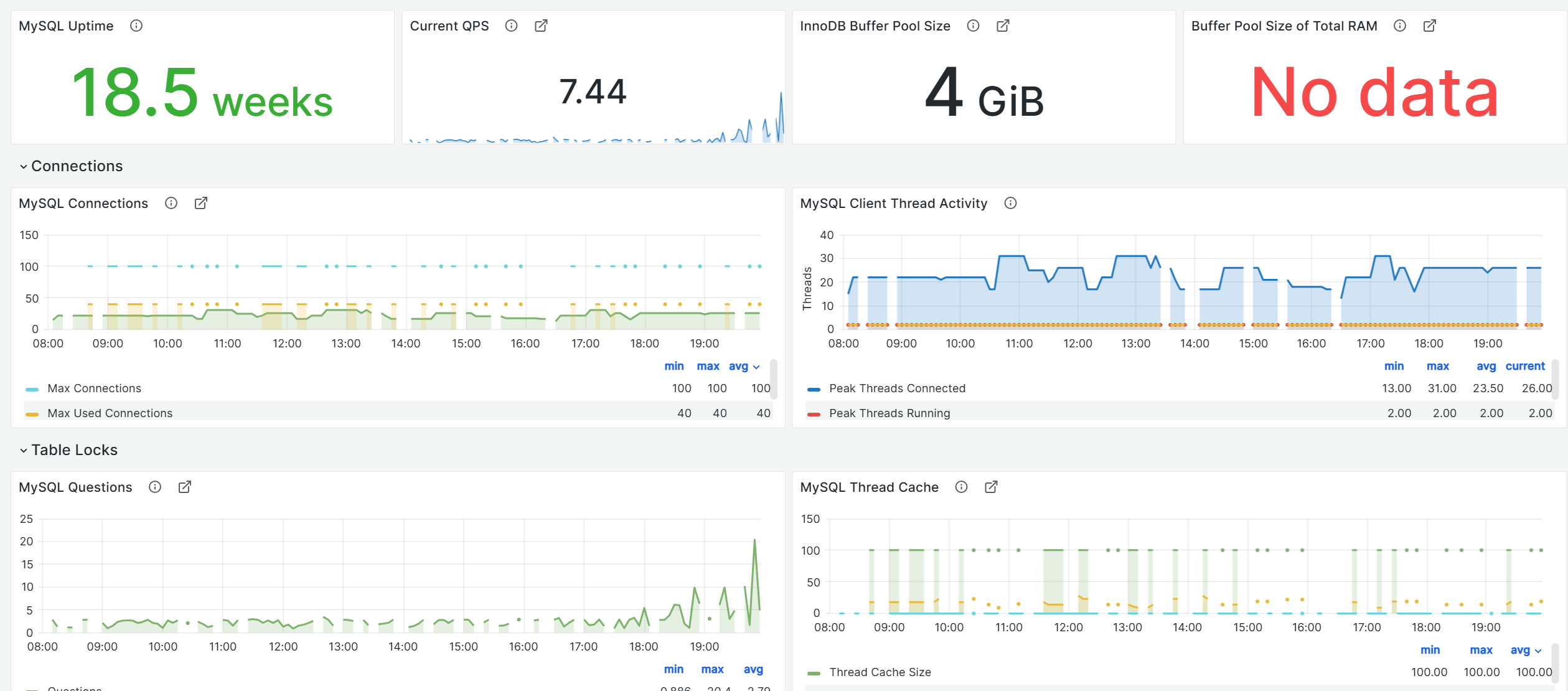This screenshot has width=1568, height=691.
Task: Click the Current QPS panel title
Action: (x=449, y=26)
